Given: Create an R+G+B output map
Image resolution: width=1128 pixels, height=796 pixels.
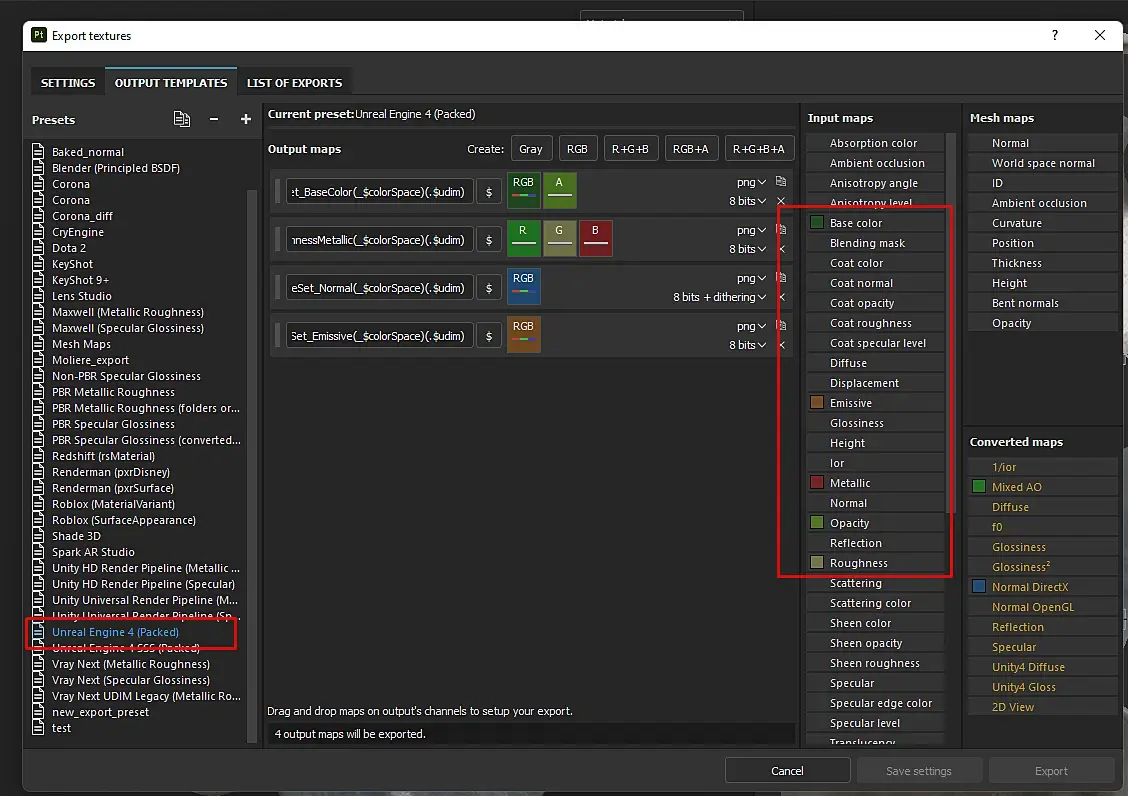Looking at the screenshot, I should coord(630,149).
